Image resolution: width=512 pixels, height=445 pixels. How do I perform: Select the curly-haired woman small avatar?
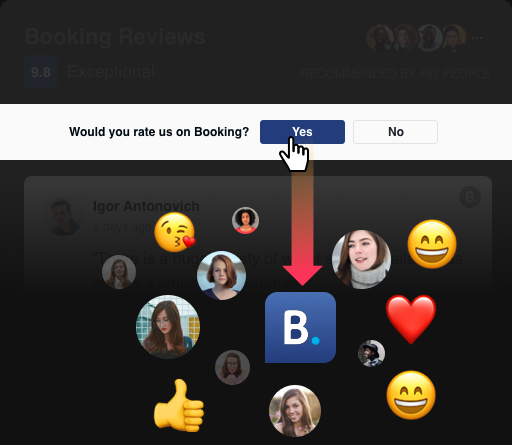245,220
